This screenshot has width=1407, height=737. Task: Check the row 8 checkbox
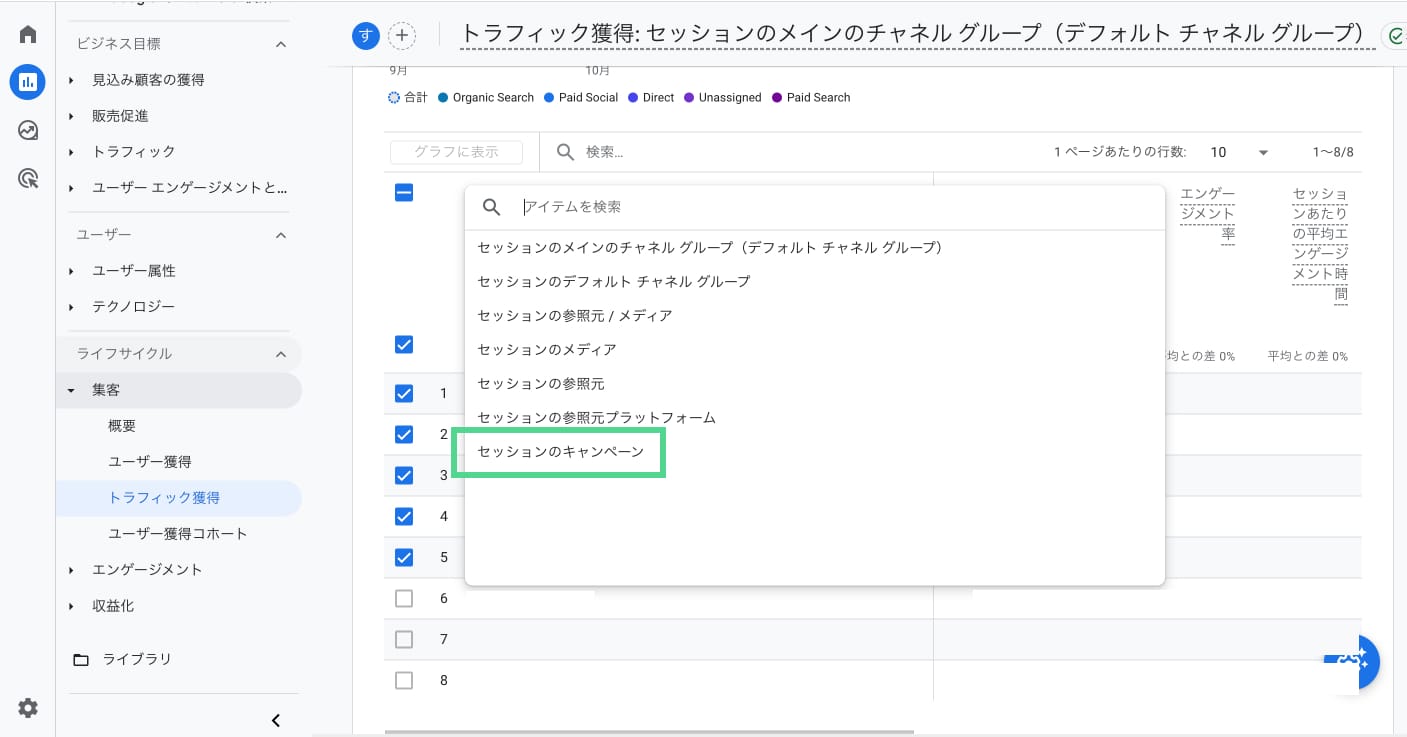(404, 681)
